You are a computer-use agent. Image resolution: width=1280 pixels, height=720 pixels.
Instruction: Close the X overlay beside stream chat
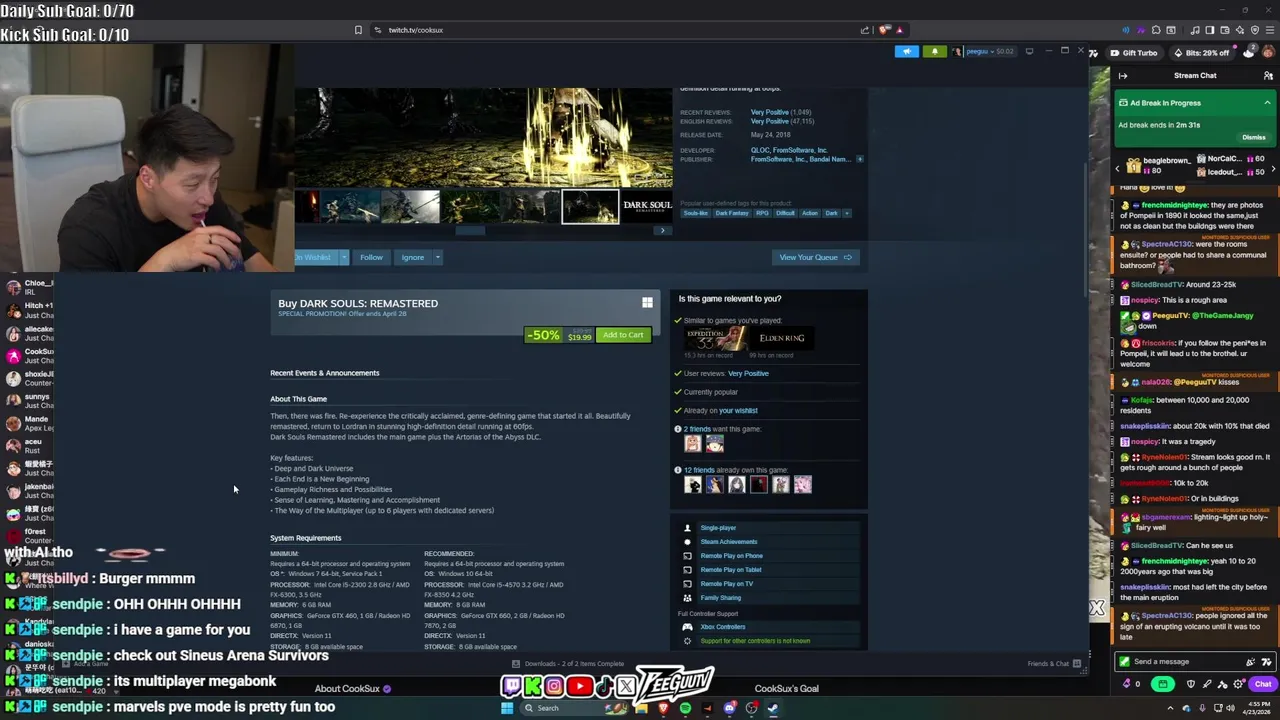(x=1097, y=608)
